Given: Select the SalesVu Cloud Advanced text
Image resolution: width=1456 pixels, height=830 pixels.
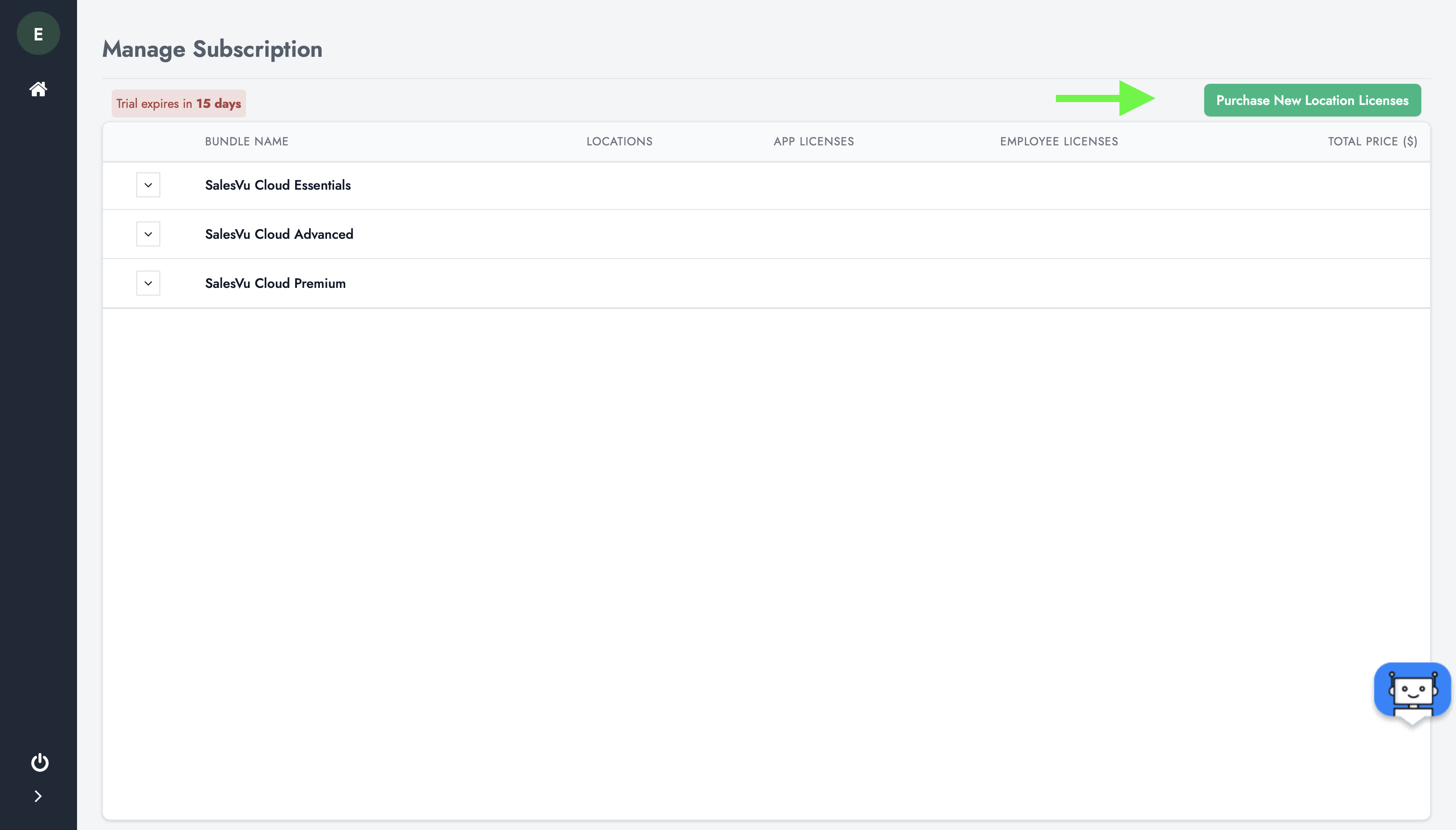Looking at the screenshot, I should point(279,234).
